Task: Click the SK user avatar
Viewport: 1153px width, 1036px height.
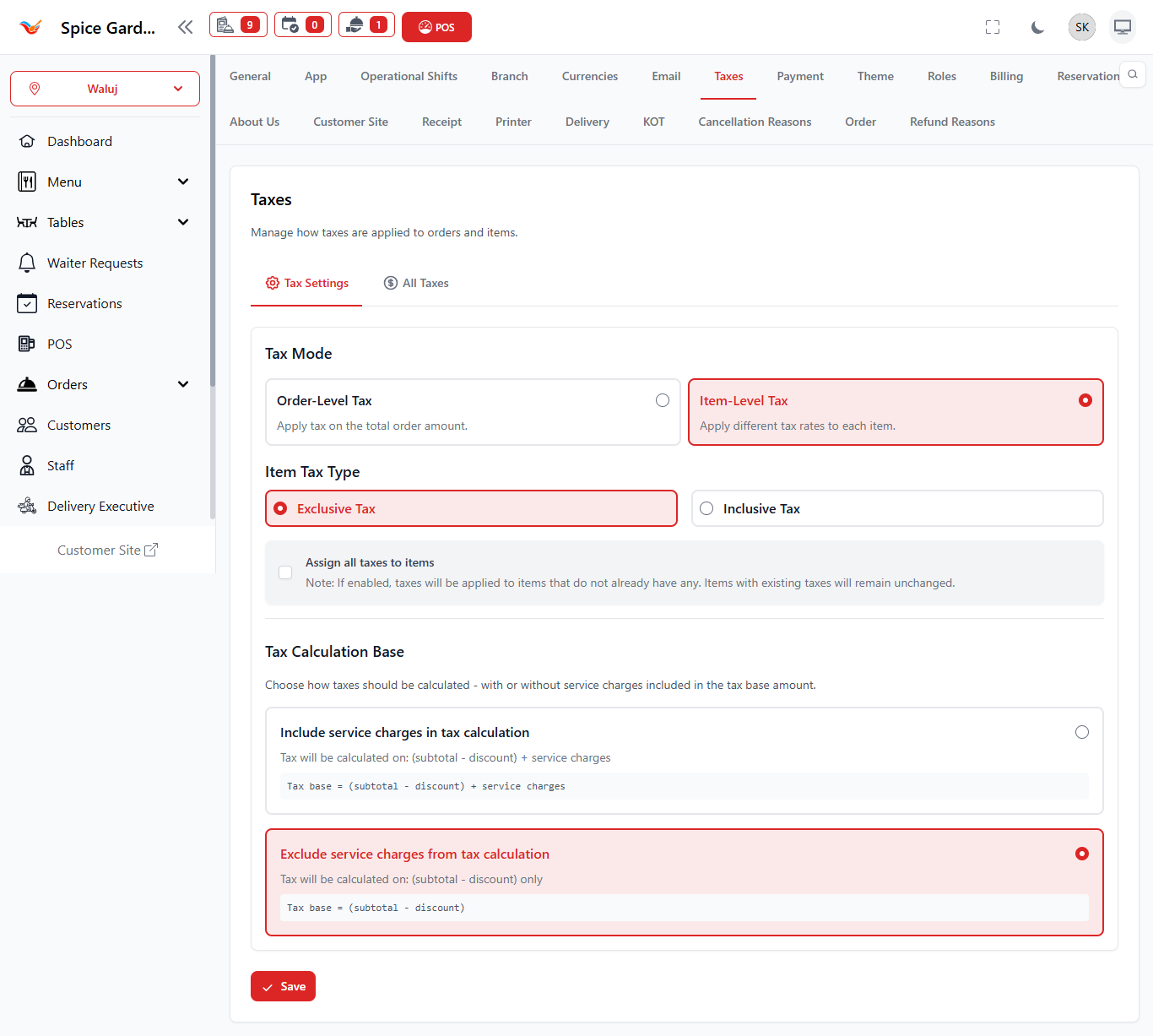Action: pyautogui.click(x=1081, y=27)
